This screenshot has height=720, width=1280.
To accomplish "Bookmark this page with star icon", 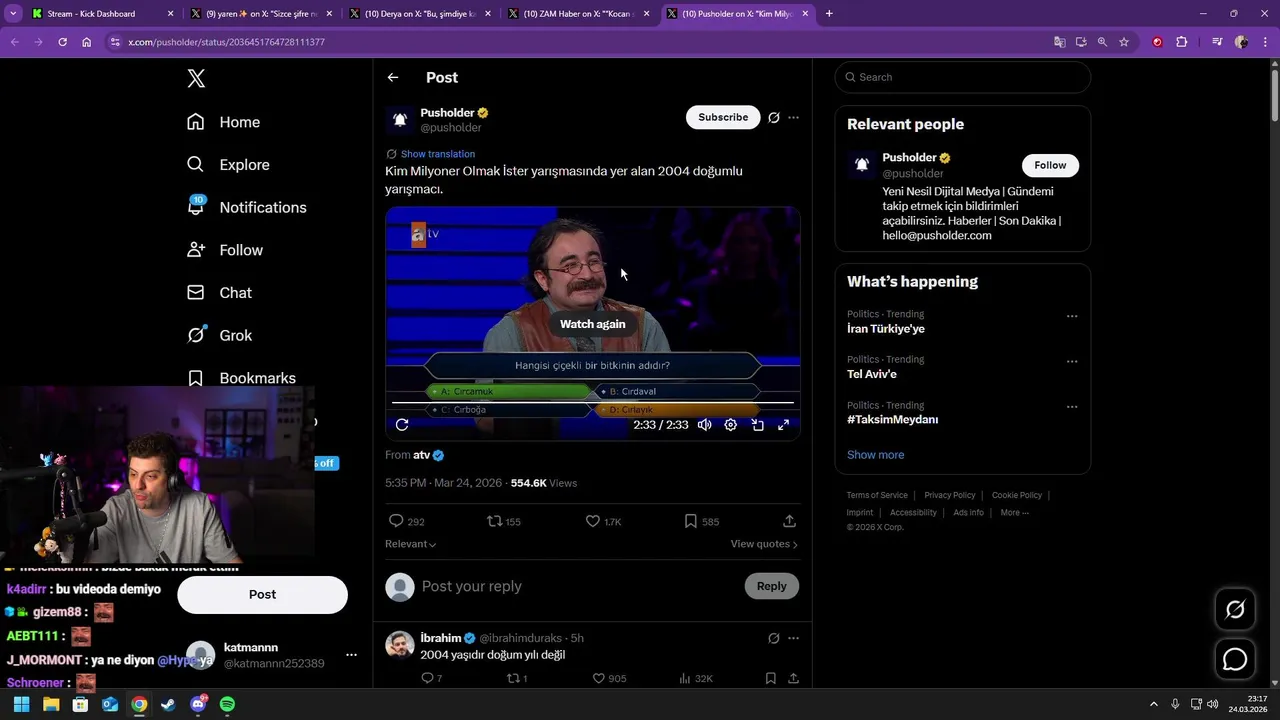I will pos(1124,42).
